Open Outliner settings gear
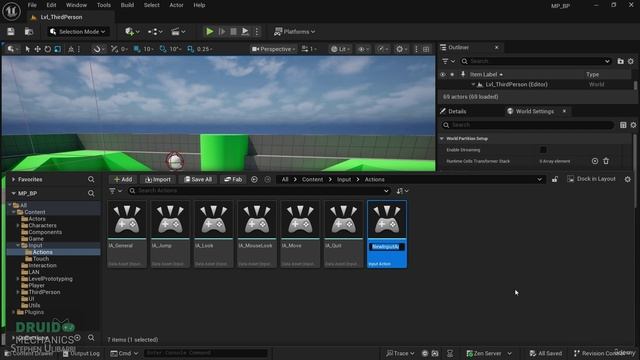640x360 pixels. coord(631,61)
